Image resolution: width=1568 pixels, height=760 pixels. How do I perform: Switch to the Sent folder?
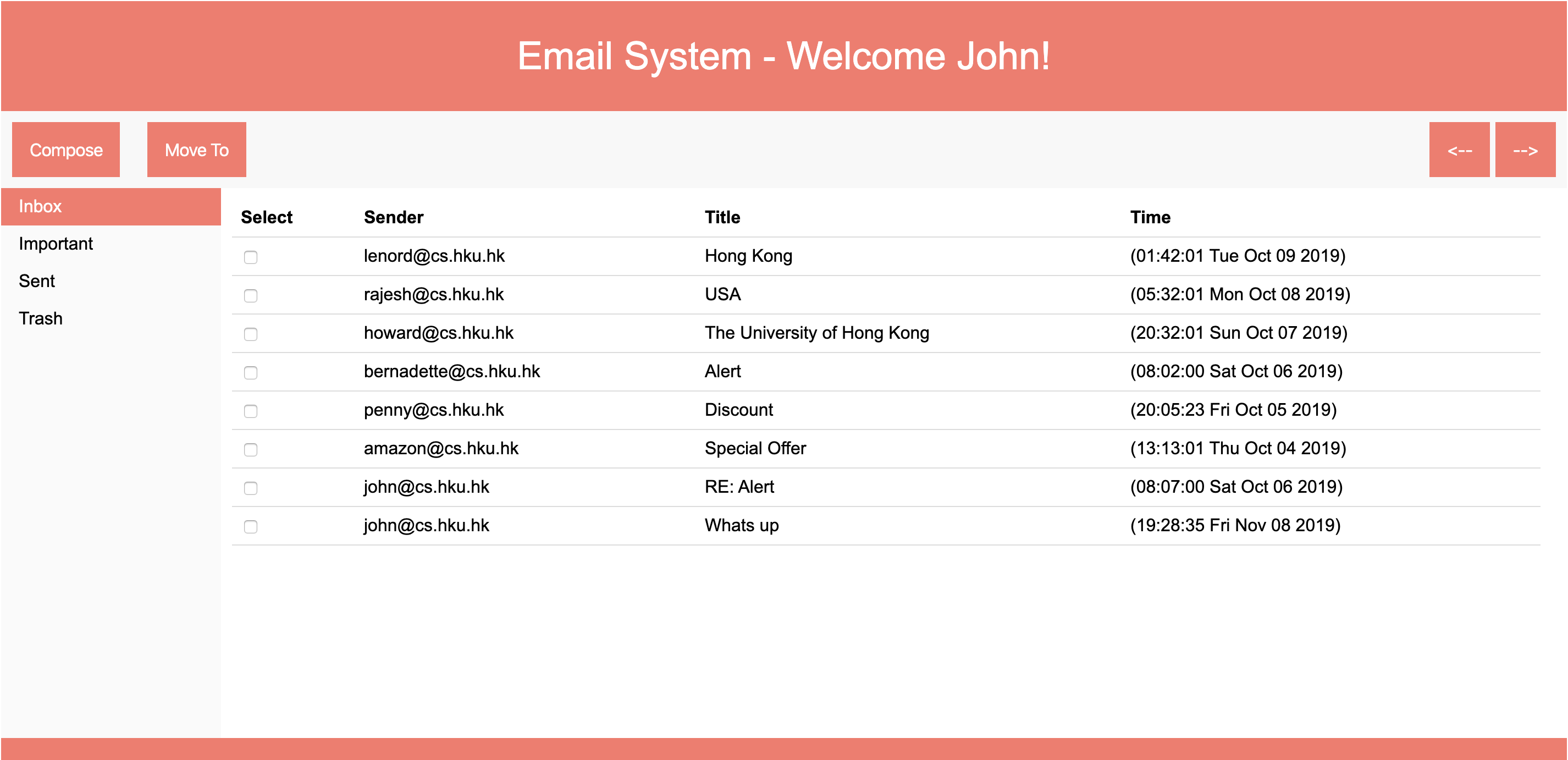coord(36,282)
